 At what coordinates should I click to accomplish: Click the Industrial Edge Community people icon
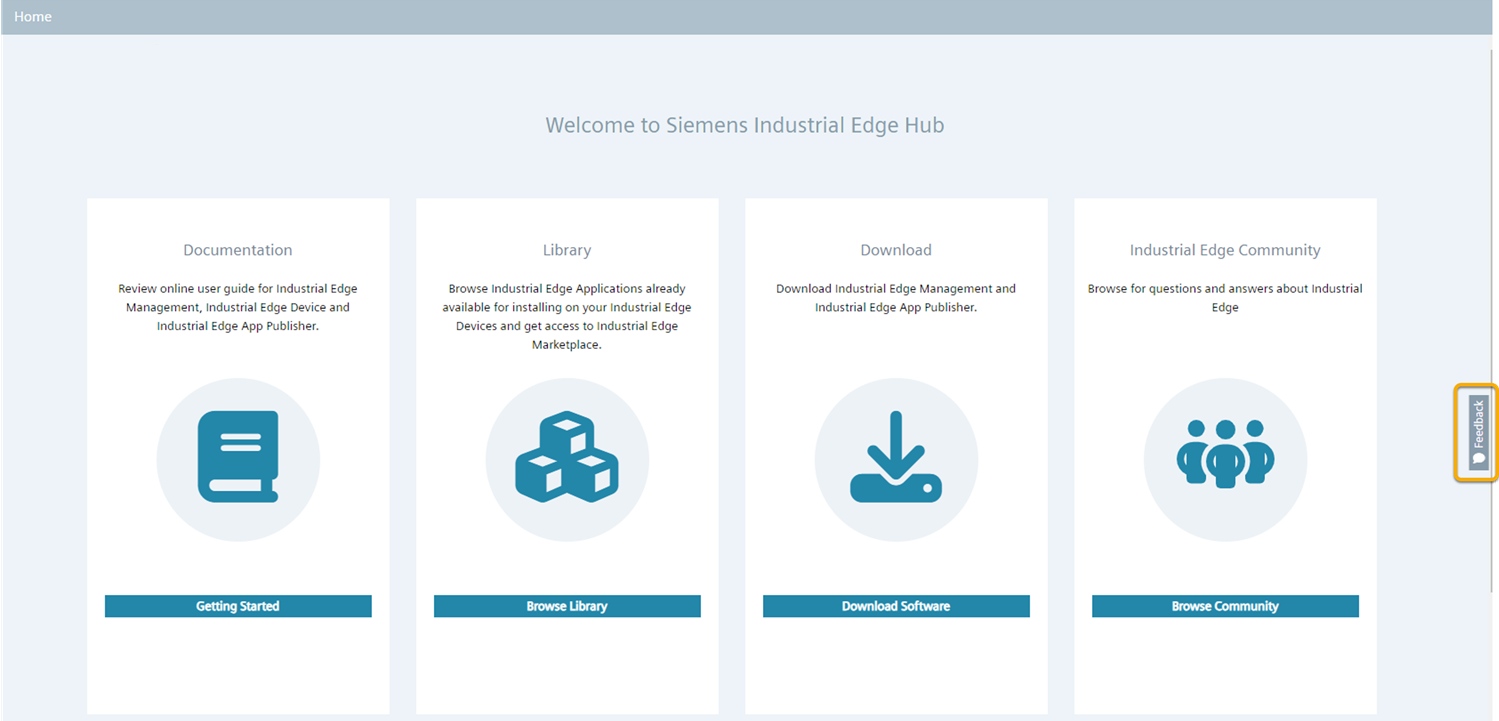click(1224, 459)
